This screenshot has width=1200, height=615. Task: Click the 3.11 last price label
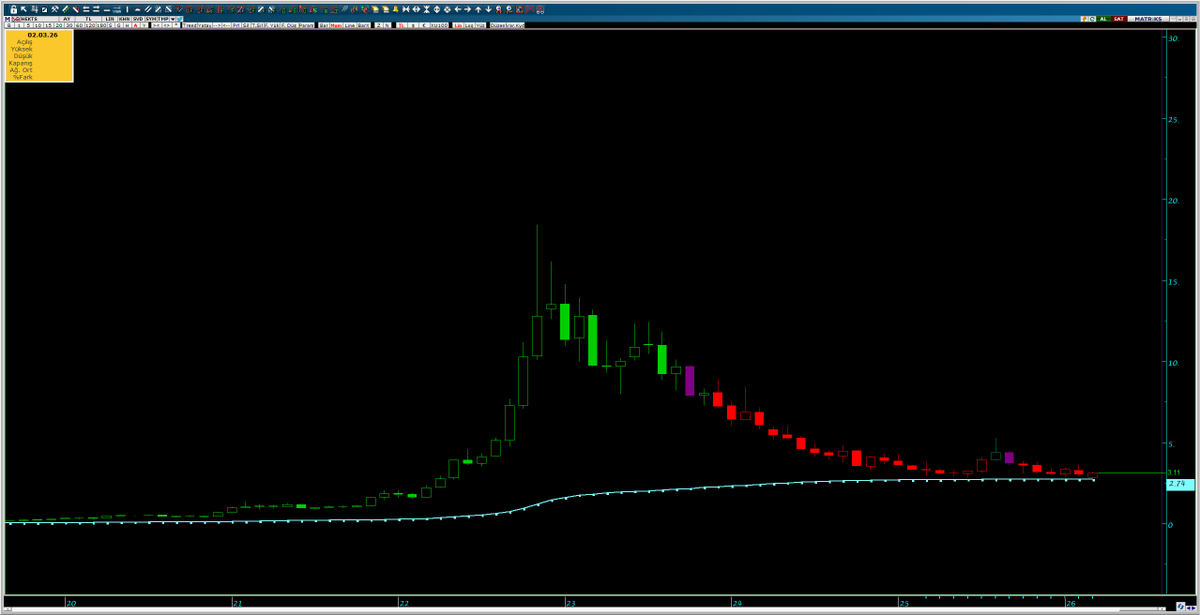tap(1173, 472)
